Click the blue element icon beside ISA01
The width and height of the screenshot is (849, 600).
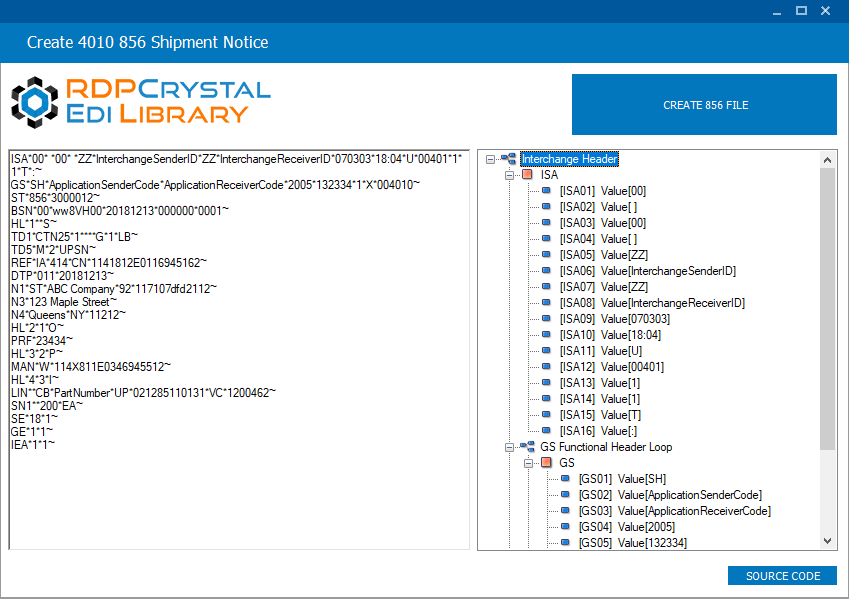pyautogui.click(x=546, y=191)
